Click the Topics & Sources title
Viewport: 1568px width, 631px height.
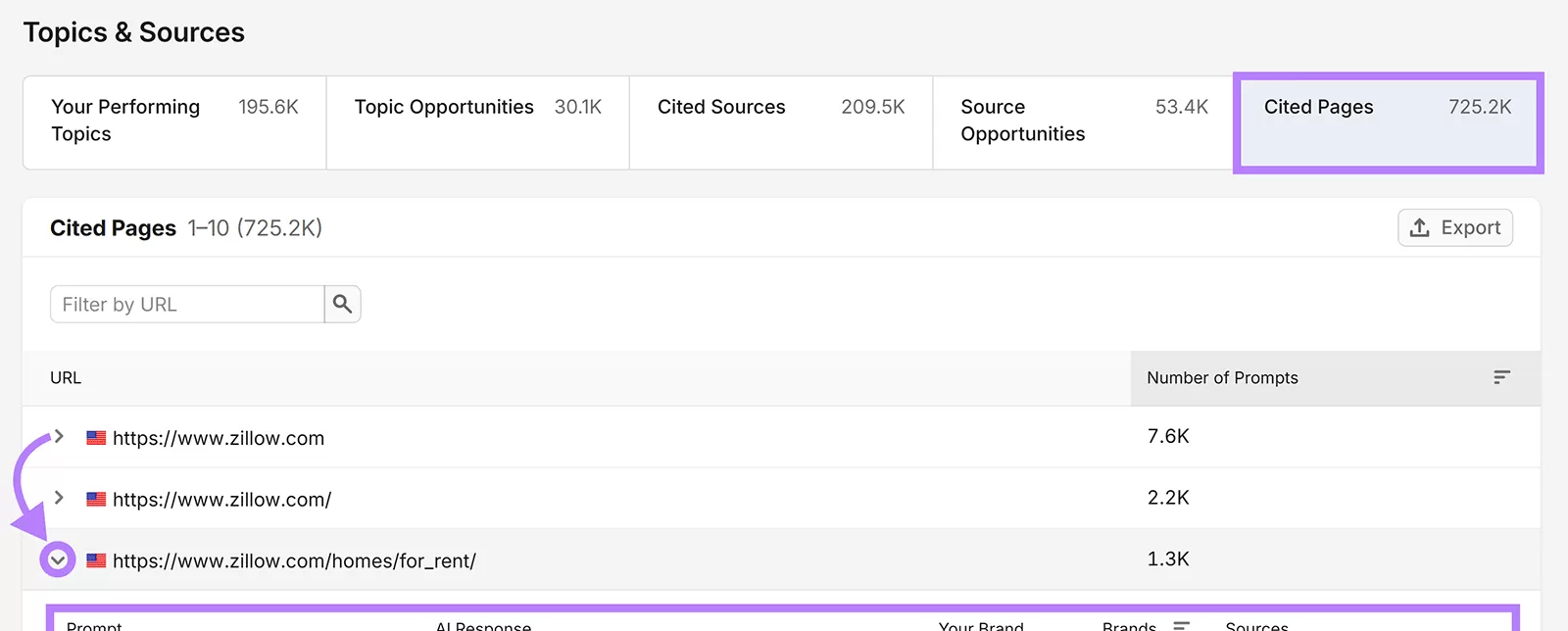pos(134,32)
